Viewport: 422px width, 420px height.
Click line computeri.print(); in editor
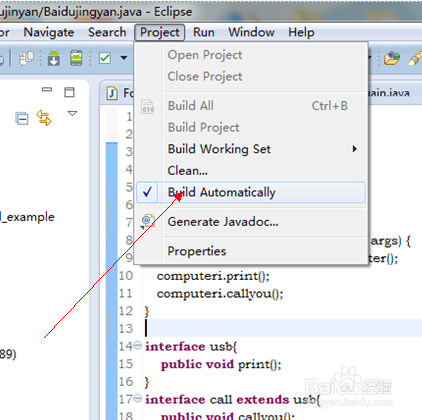(x=213, y=276)
